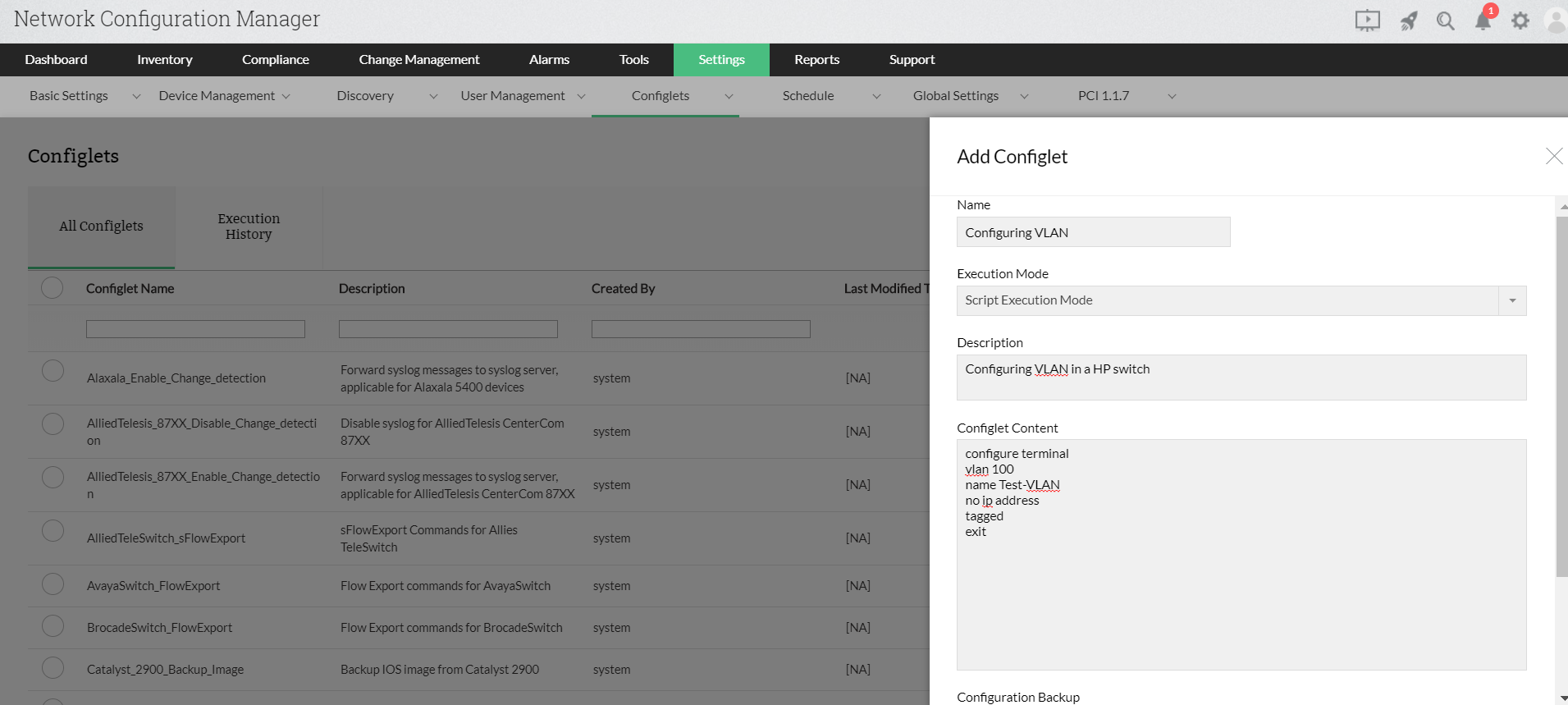Screen dimensions: 1568x705
Task: Open the Basic Settings submenu label
Action: click(69, 96)
